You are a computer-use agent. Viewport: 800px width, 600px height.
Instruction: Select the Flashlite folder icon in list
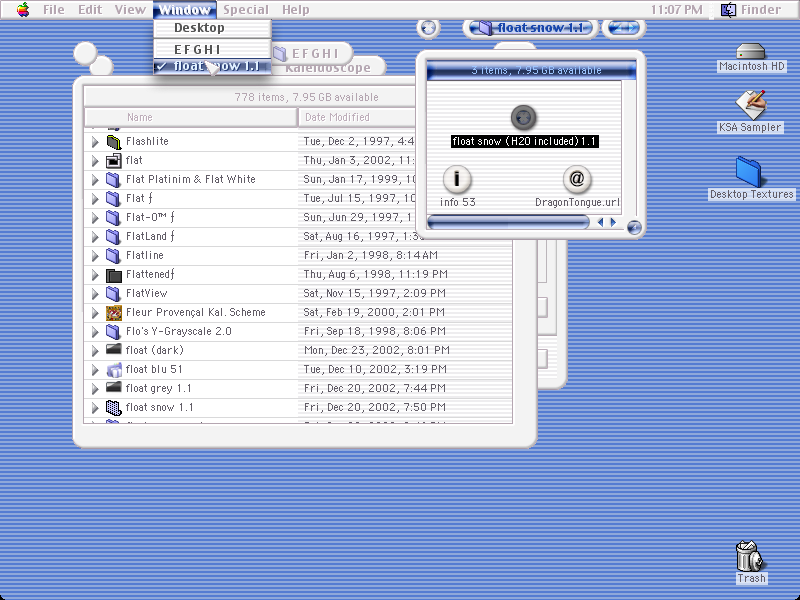coord(114,141)
